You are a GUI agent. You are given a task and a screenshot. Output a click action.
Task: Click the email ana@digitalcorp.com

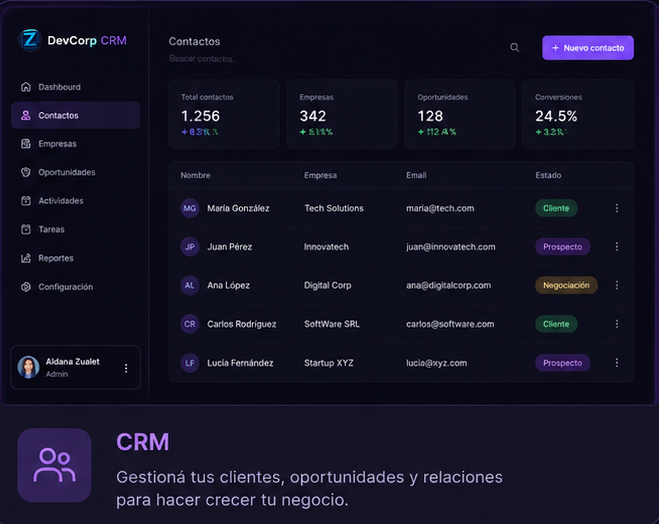pos(448,285)
